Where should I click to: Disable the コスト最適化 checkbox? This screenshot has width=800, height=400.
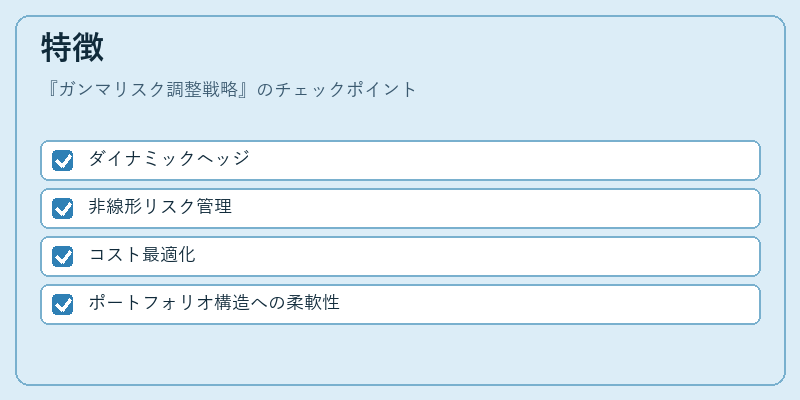click(x=62, y=256)
